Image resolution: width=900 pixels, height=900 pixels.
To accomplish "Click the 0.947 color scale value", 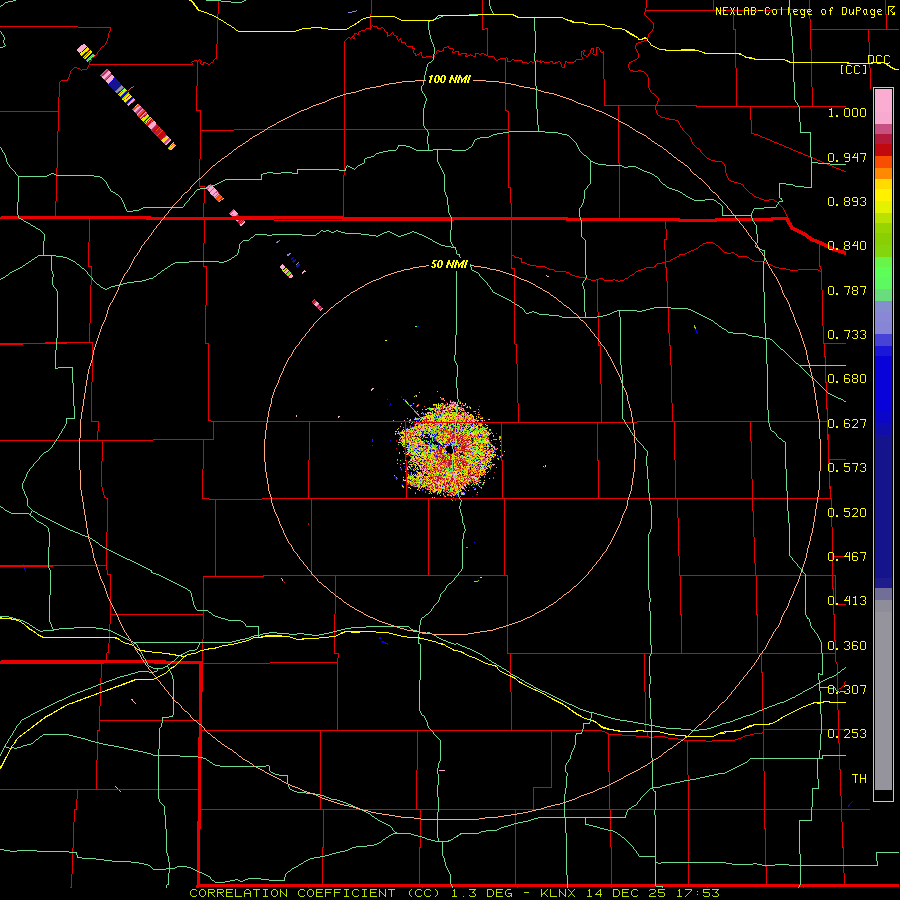I will [x=847, y=157].
